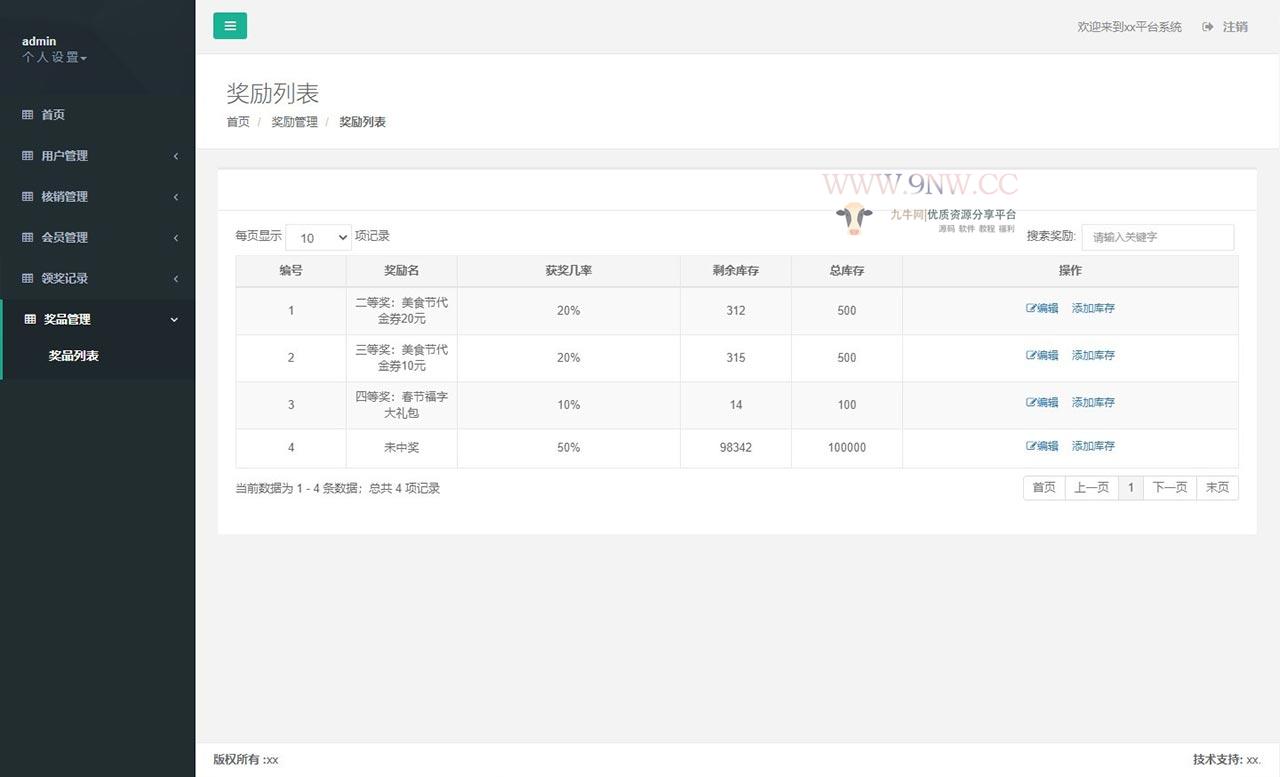
Task: Select 奖品列表 sidebar submenu item
Action: tap(74, 356)
